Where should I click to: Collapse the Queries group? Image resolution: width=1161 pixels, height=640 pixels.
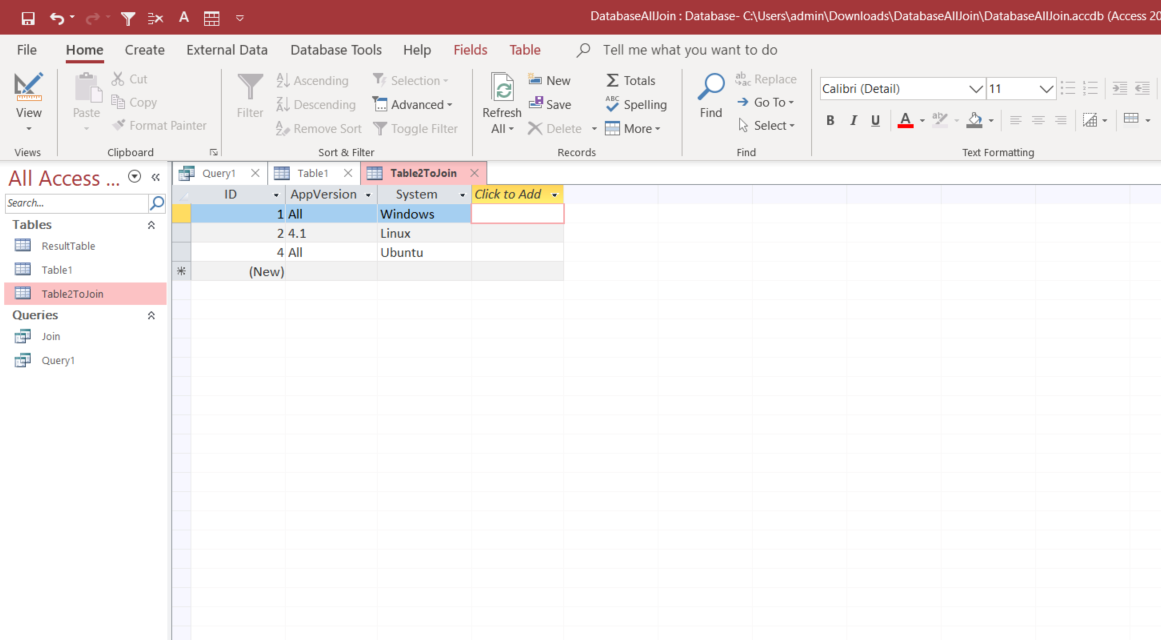point(151,316)
